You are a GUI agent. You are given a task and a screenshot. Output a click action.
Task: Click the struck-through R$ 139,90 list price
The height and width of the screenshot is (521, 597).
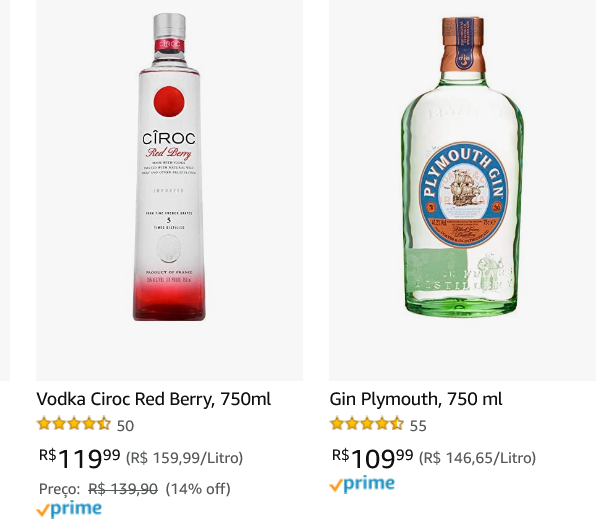point(123,489)
